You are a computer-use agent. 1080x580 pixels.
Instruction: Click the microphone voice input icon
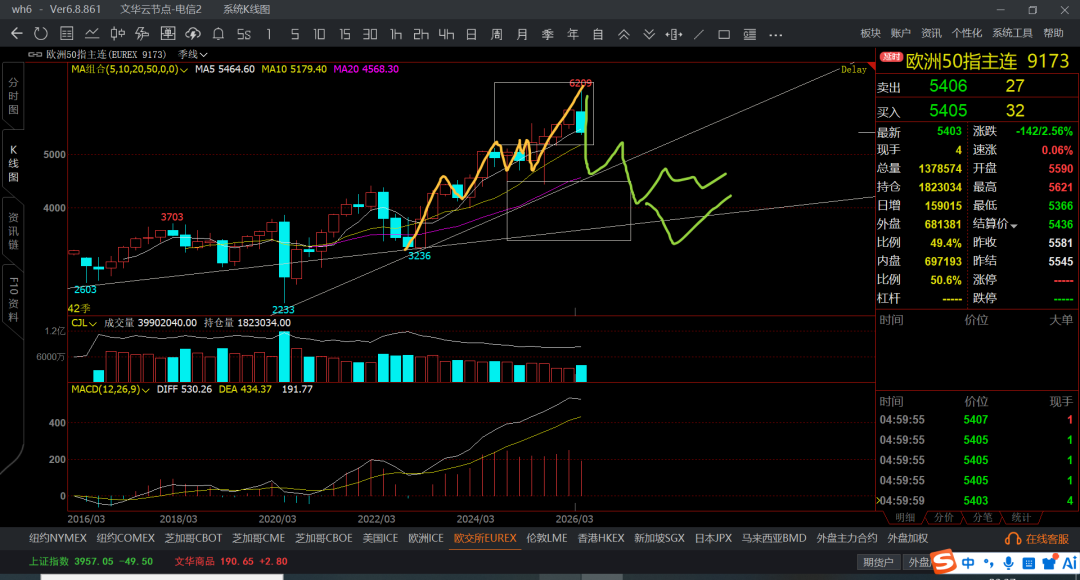1008,563
